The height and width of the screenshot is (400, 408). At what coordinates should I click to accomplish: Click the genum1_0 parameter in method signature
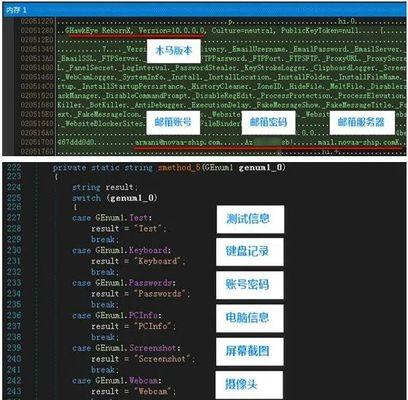(x=260, y=168)
